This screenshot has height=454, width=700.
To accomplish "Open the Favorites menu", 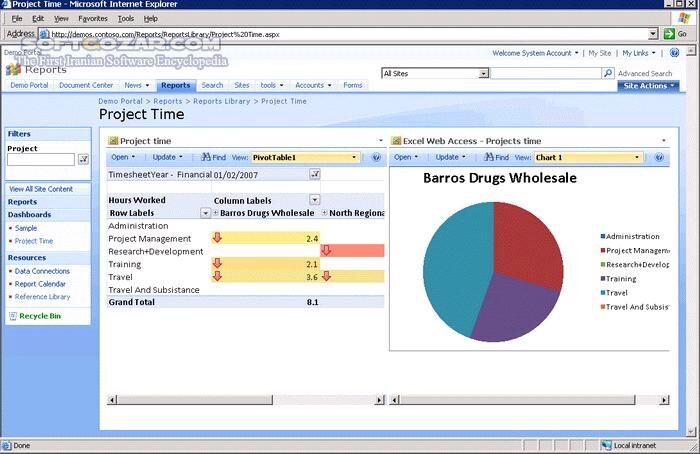I will tap(93, 18).
